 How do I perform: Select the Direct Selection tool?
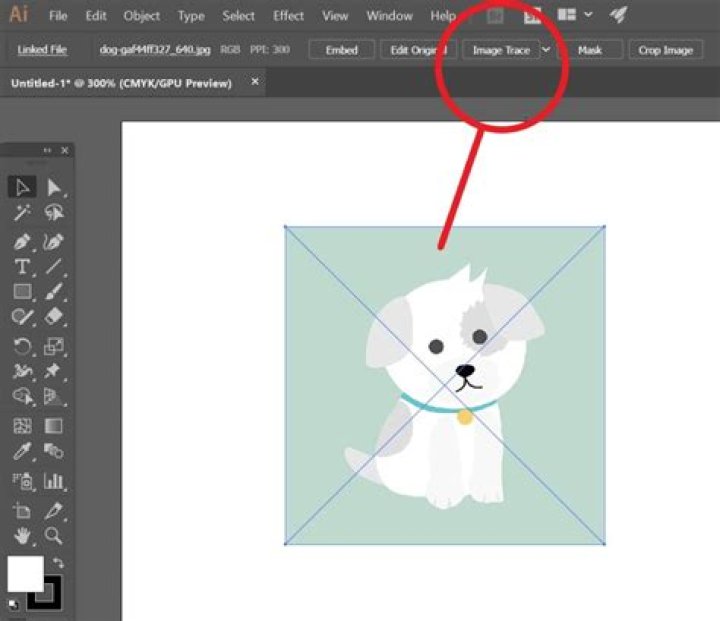click(54, 187)
